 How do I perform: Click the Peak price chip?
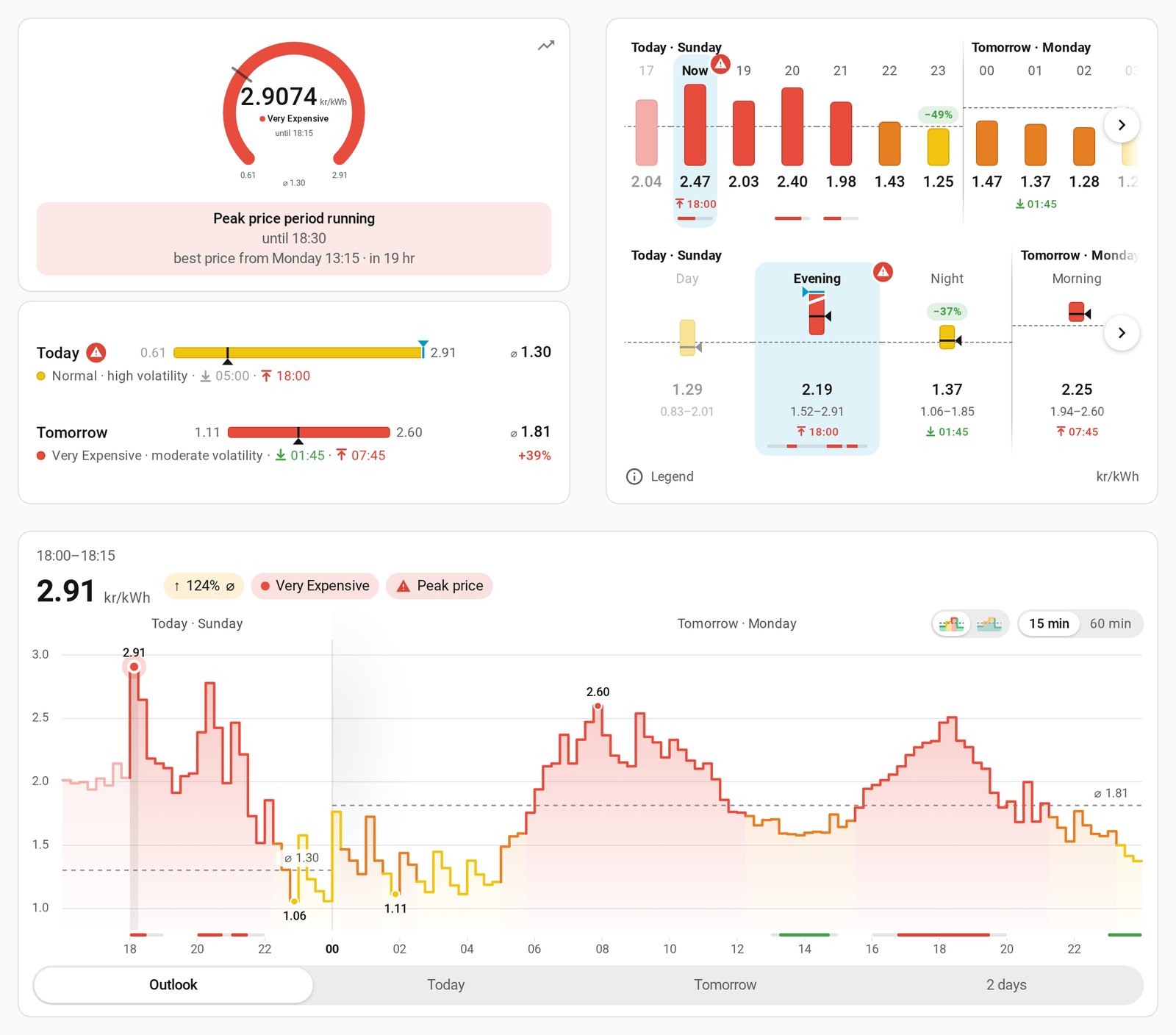click(440, 586)
